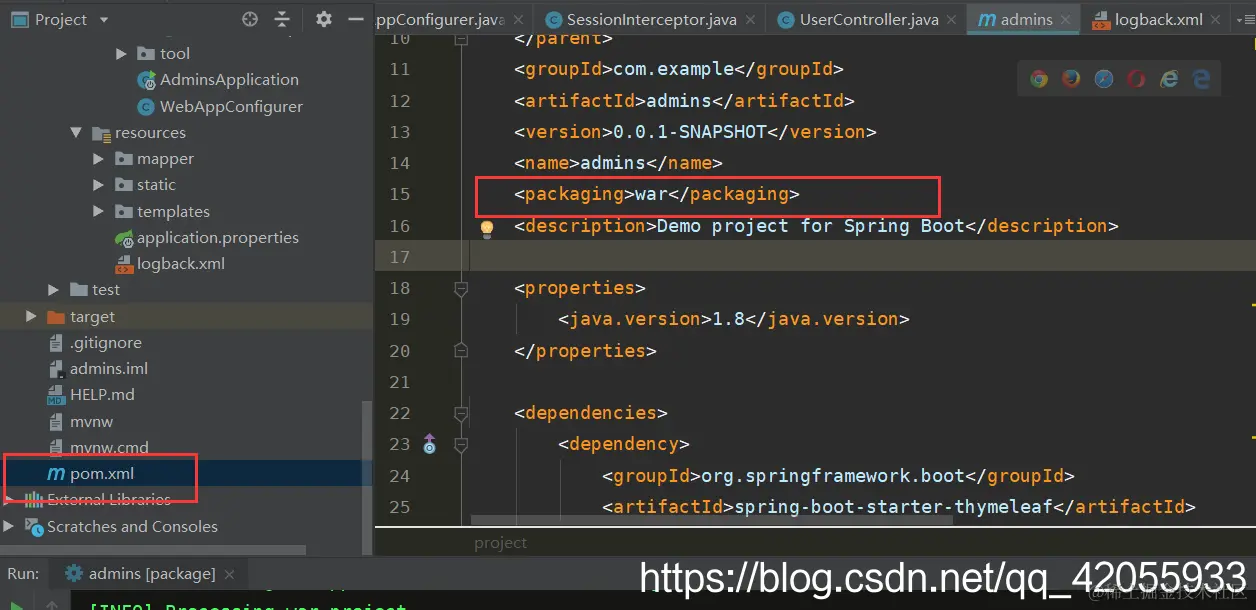
Task: Click 'spring-boot-starter-thymeleaf' artifactId text
Action: click(894, 507)
